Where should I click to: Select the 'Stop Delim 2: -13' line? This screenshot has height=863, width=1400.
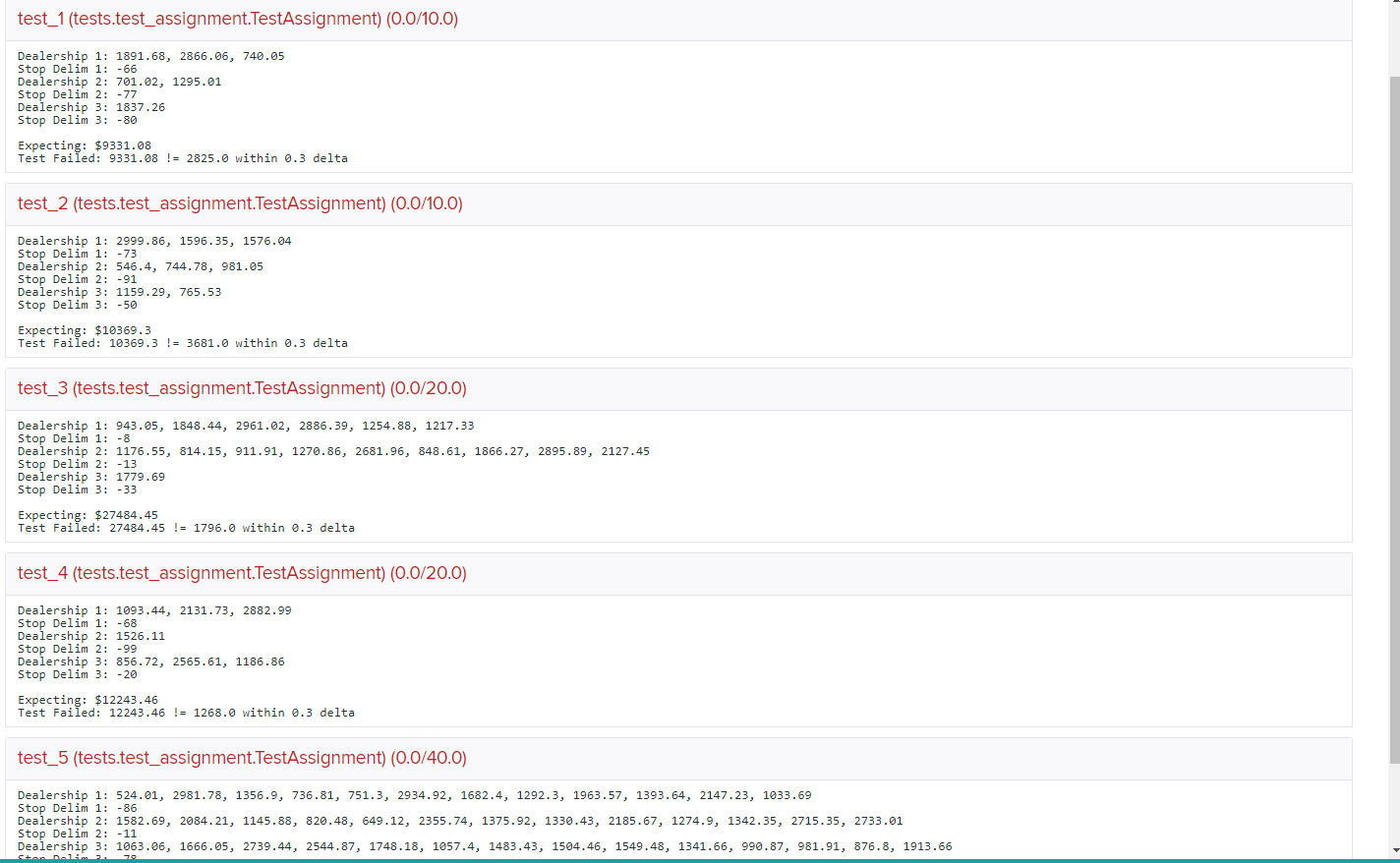point(78,464)
